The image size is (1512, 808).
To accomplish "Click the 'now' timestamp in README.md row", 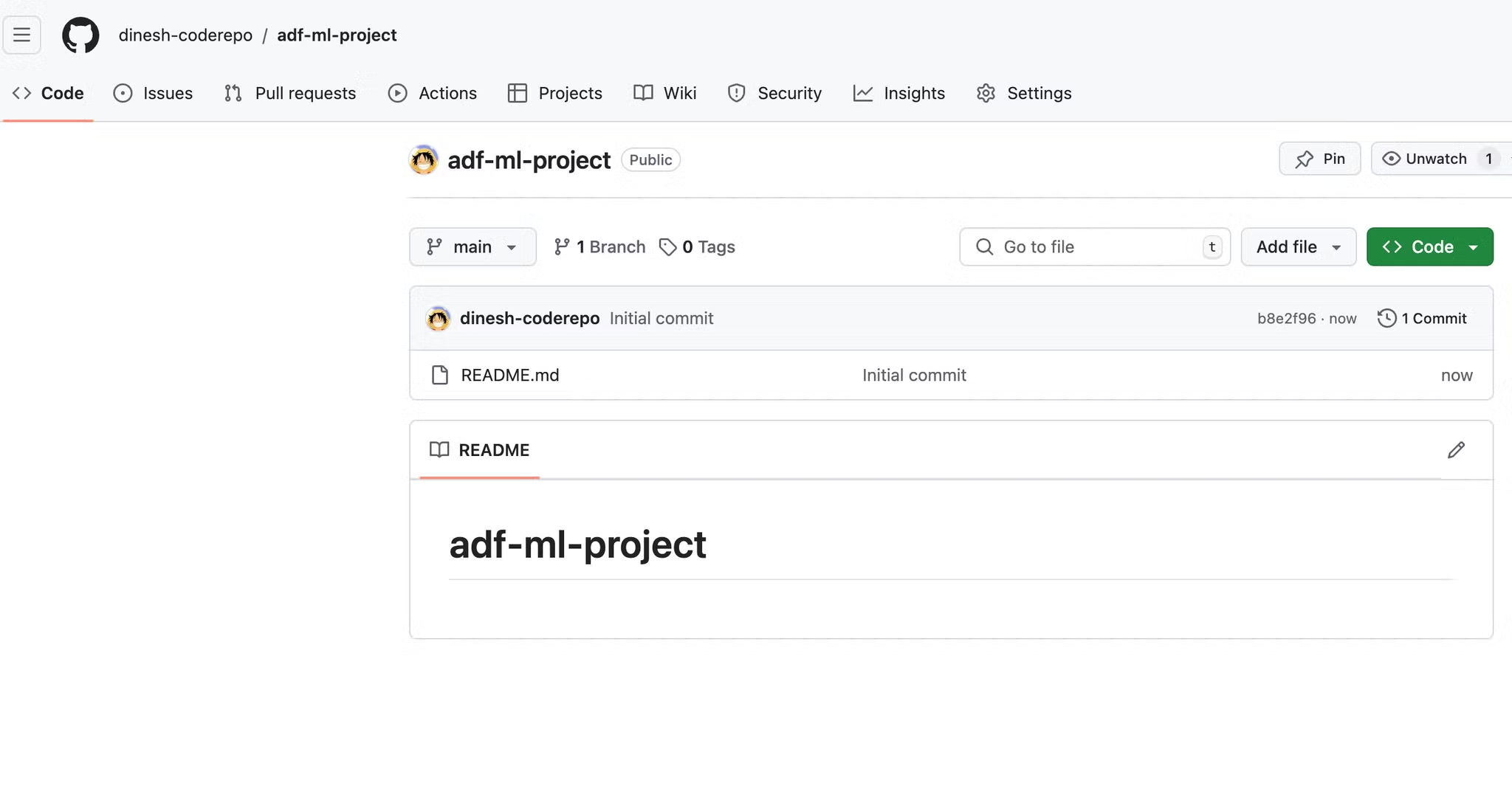I will [1457, 376].
